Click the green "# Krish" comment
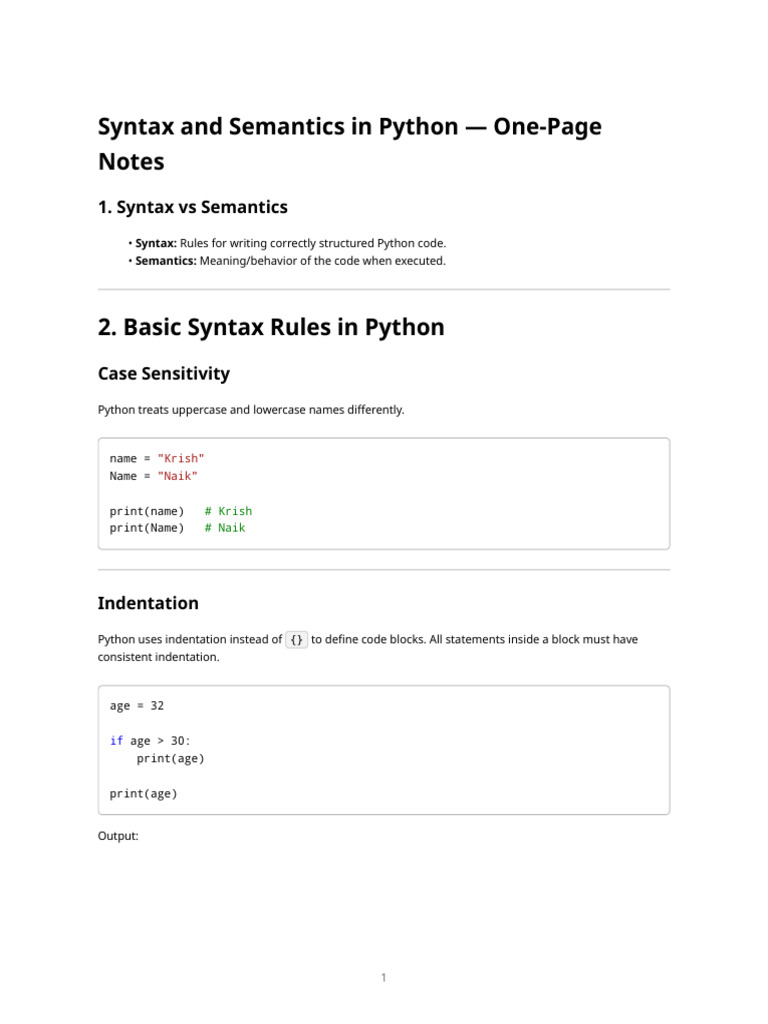768x1024 pixels. [229, 511]
